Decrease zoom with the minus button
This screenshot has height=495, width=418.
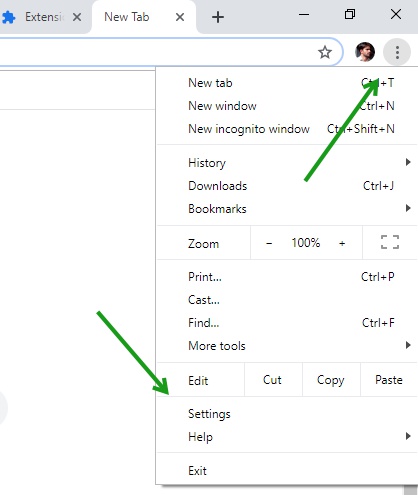(269, 243)
